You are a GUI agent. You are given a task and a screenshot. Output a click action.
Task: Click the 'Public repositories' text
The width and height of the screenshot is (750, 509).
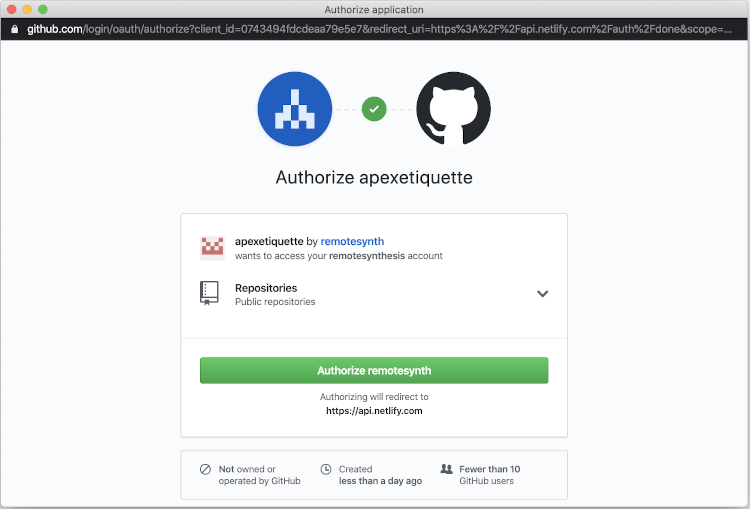pyautogui.click(x=275, y=302)
